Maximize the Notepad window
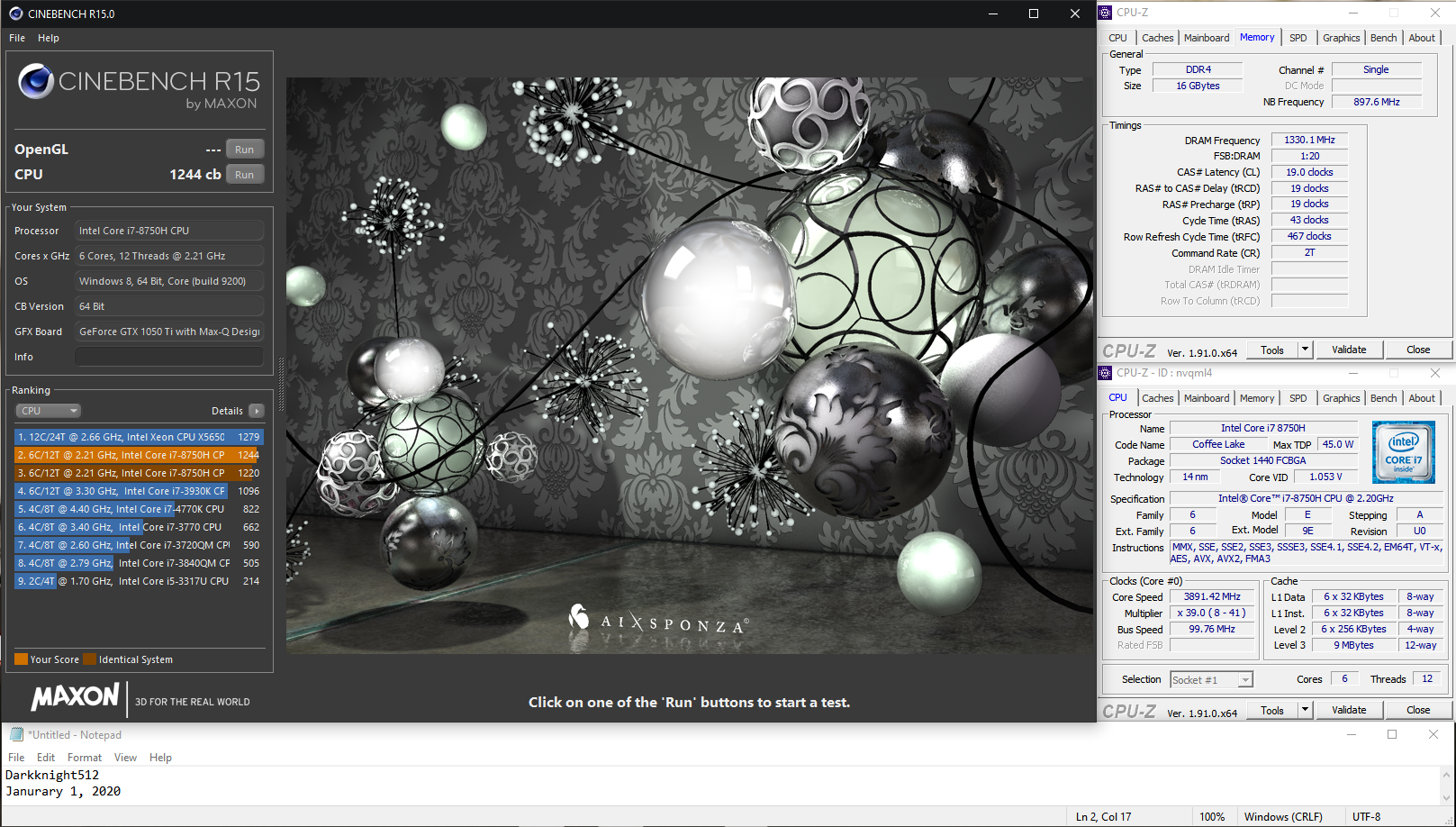1456x827 pixels. tap(1392, 734)
